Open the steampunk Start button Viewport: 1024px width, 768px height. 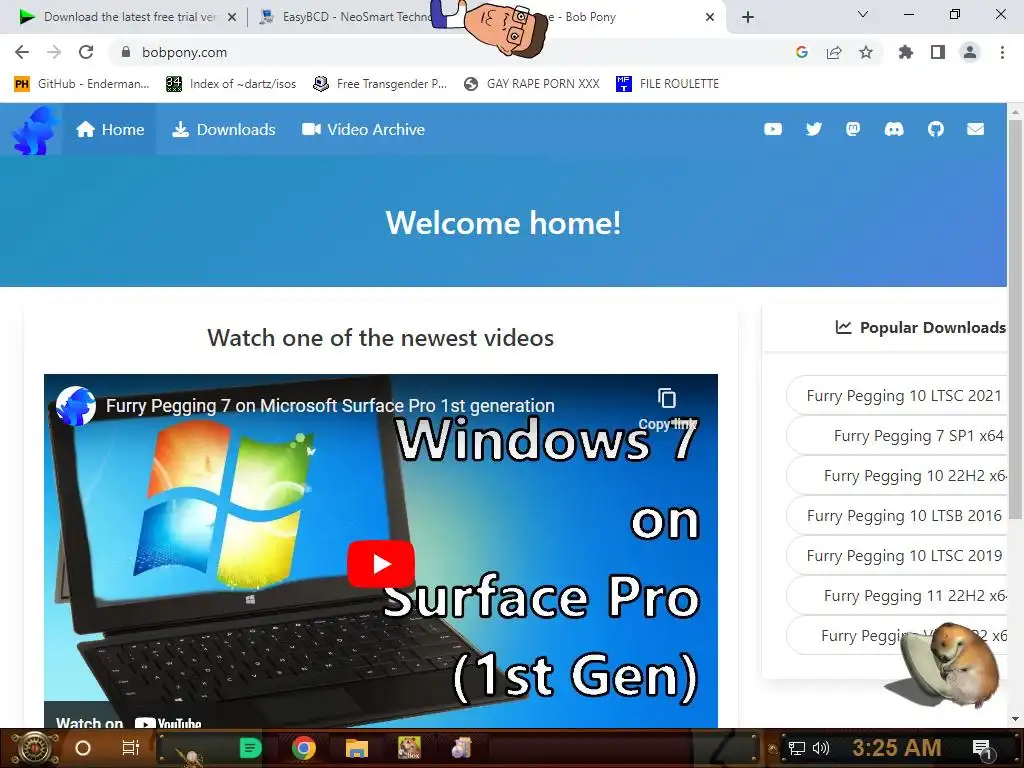pos(34,748)
